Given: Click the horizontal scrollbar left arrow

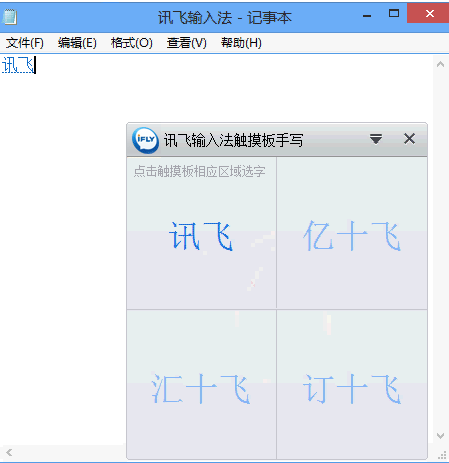Looking at the screenshot, I should (x=9, y=452).
